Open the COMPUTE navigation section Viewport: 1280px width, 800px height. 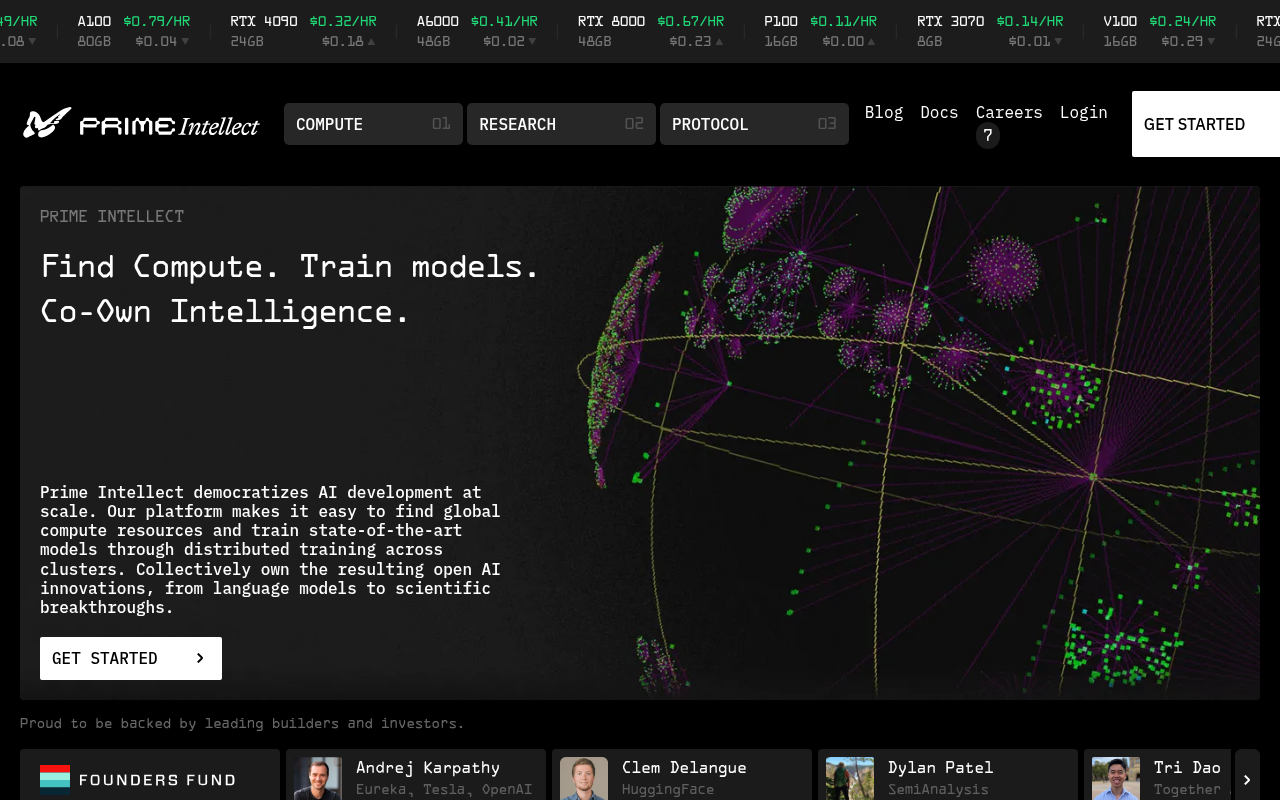(x=373, y=124)
